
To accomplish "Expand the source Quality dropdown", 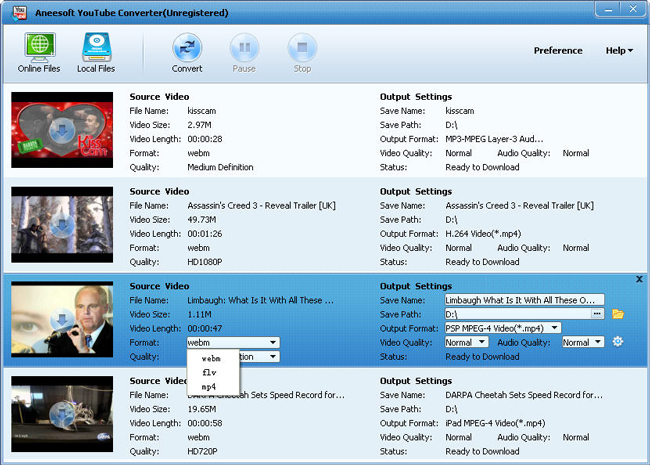I will pos(273,357).
